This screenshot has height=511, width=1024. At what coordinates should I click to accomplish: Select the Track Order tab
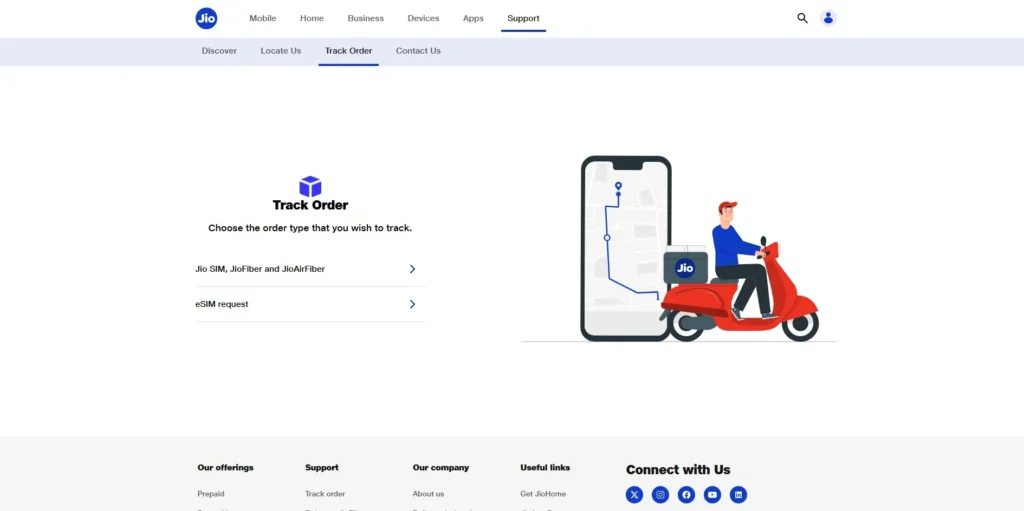(349, 51)
